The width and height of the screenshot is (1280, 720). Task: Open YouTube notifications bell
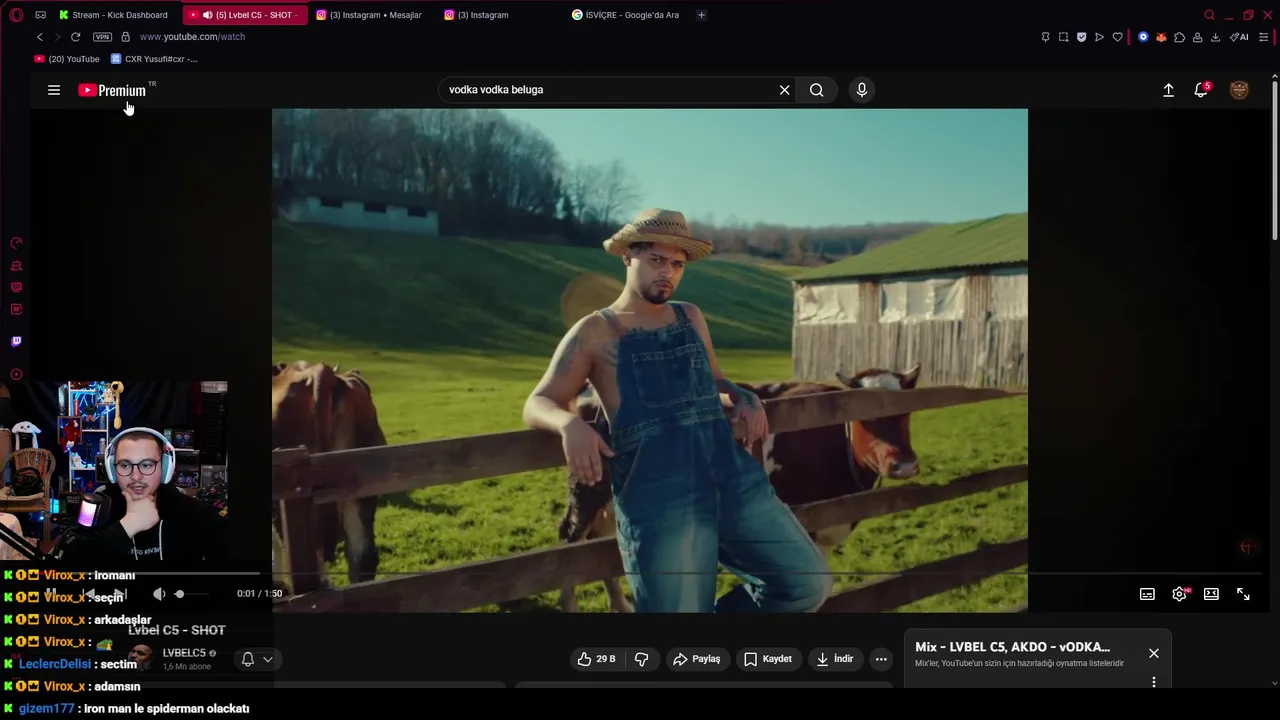(x=1201, y=90)
